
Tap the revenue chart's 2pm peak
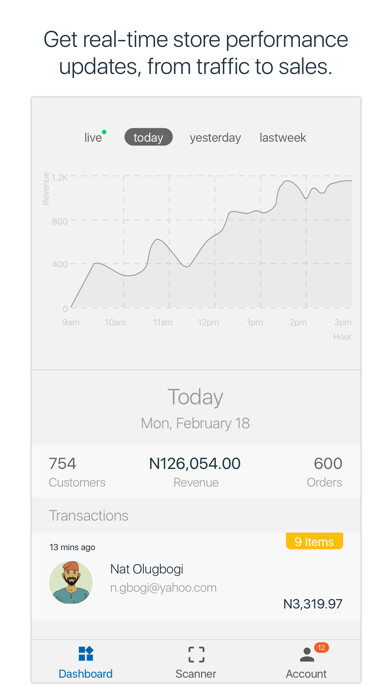[x=287, y=181]
